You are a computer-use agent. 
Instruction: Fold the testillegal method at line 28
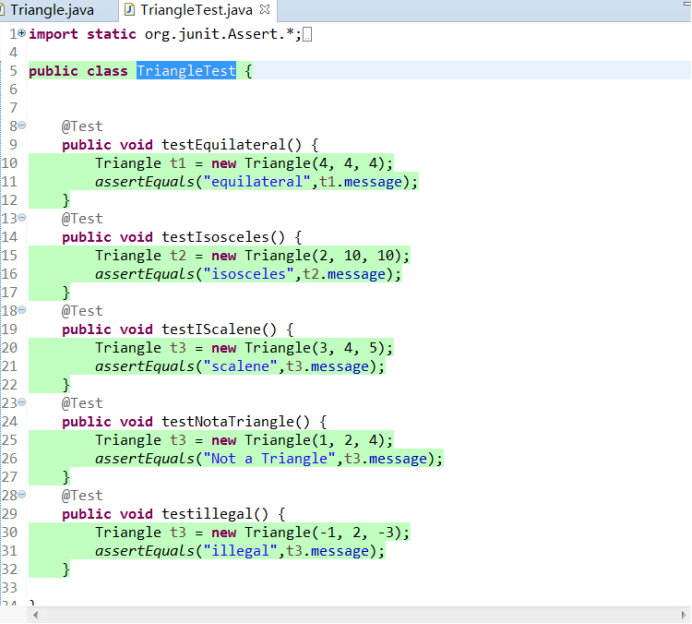click(22, 495)
